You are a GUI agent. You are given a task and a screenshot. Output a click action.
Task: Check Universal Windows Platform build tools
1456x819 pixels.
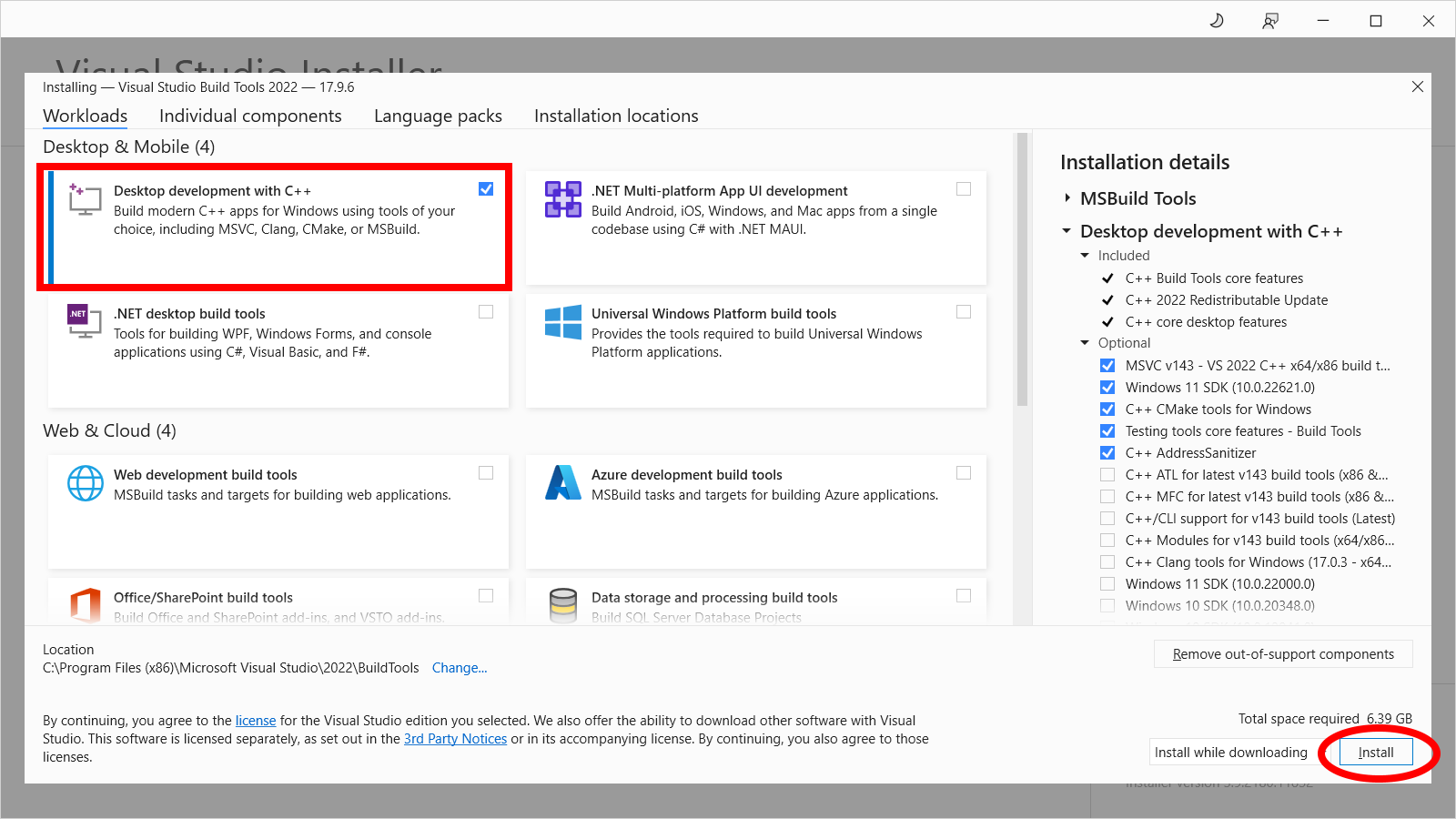964,312
